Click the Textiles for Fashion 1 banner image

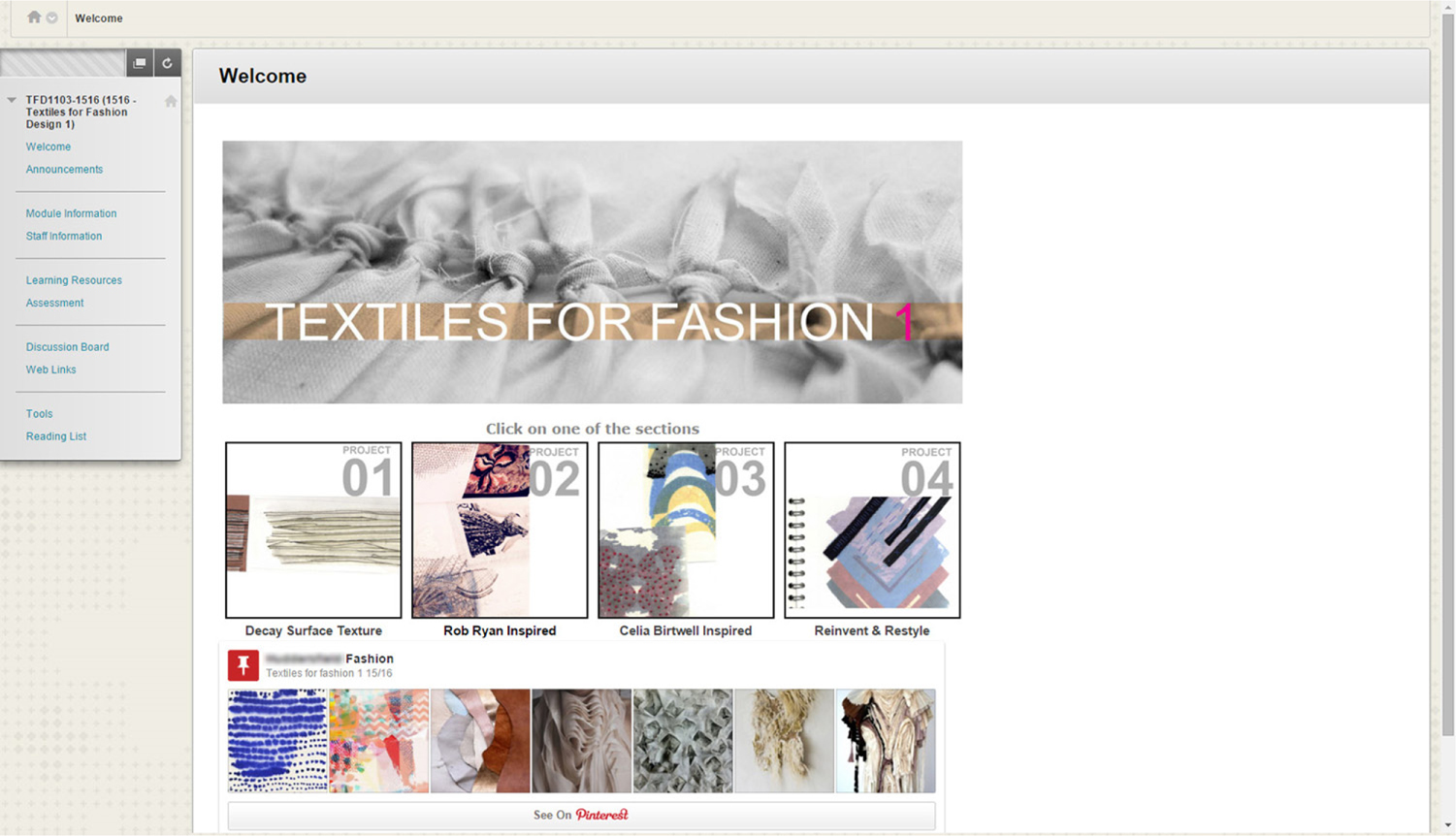tap(592, 272)
